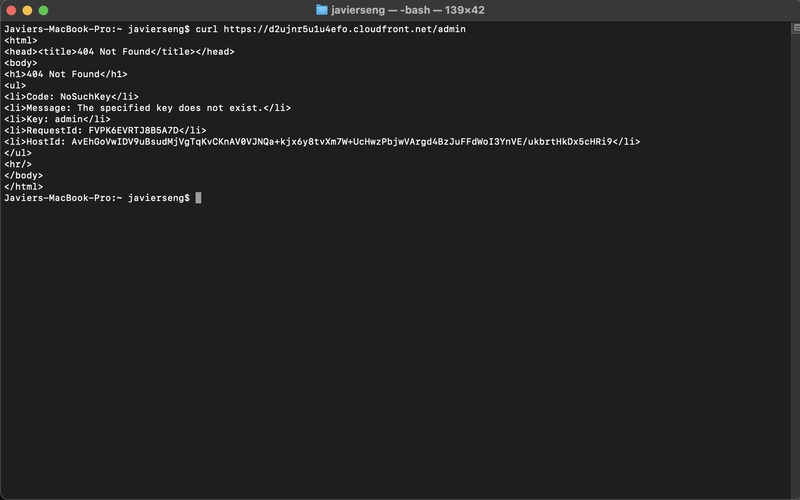
Task: Click the window title 'javierseng — -bash'
Action: pyautogui.click(x=380, y=10)
